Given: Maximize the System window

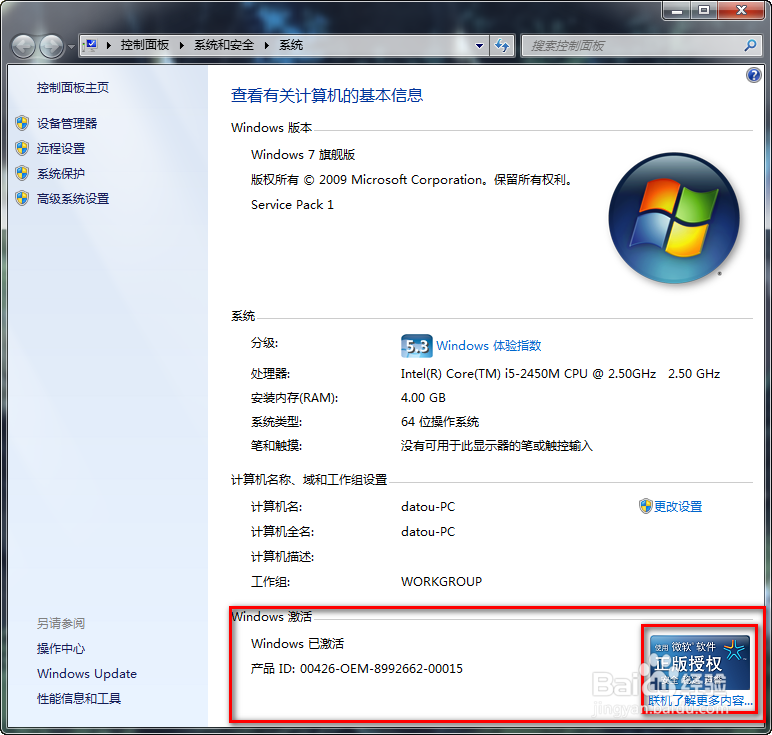Looking at the screenshot, I should pyautogui.click(x=704, y=10).
